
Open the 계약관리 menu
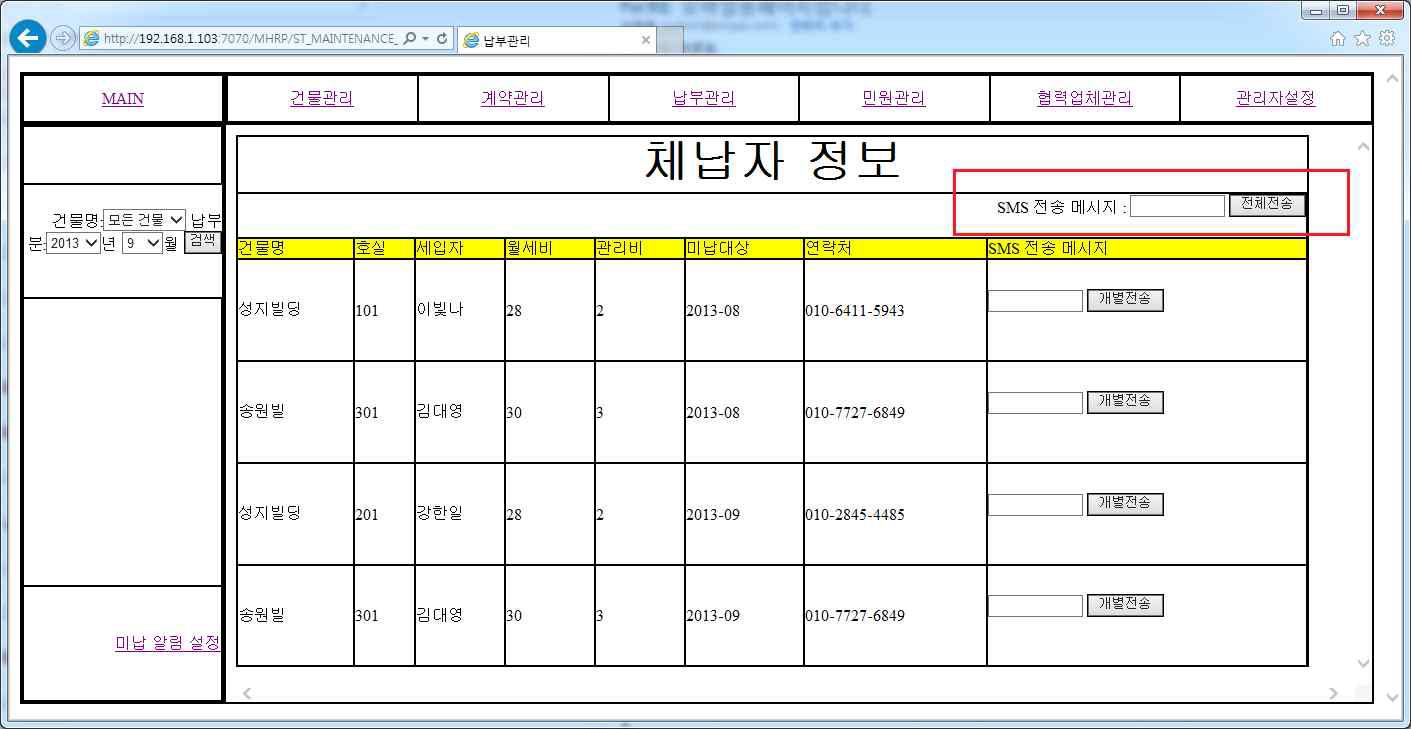512,98
